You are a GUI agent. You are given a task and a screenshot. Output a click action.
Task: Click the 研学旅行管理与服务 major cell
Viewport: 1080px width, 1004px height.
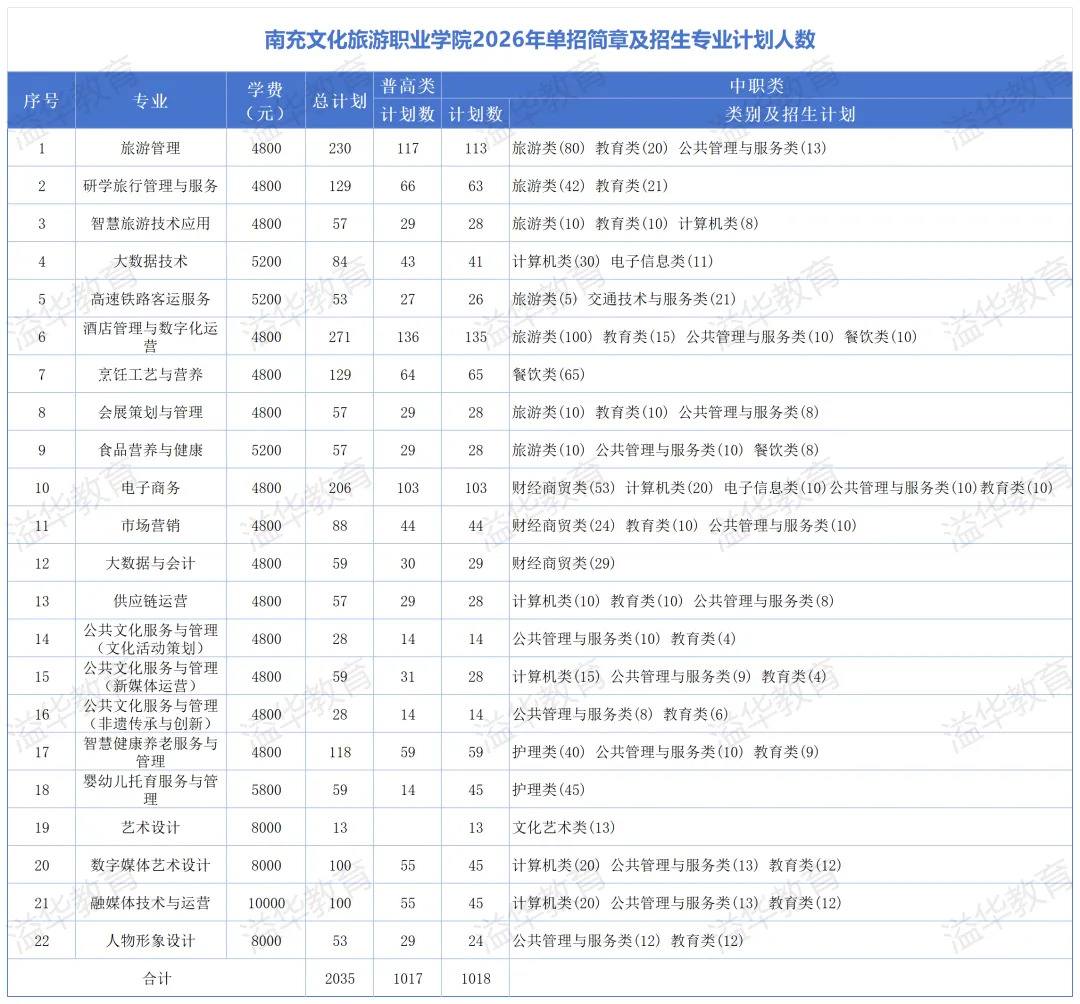pos(151,186)
